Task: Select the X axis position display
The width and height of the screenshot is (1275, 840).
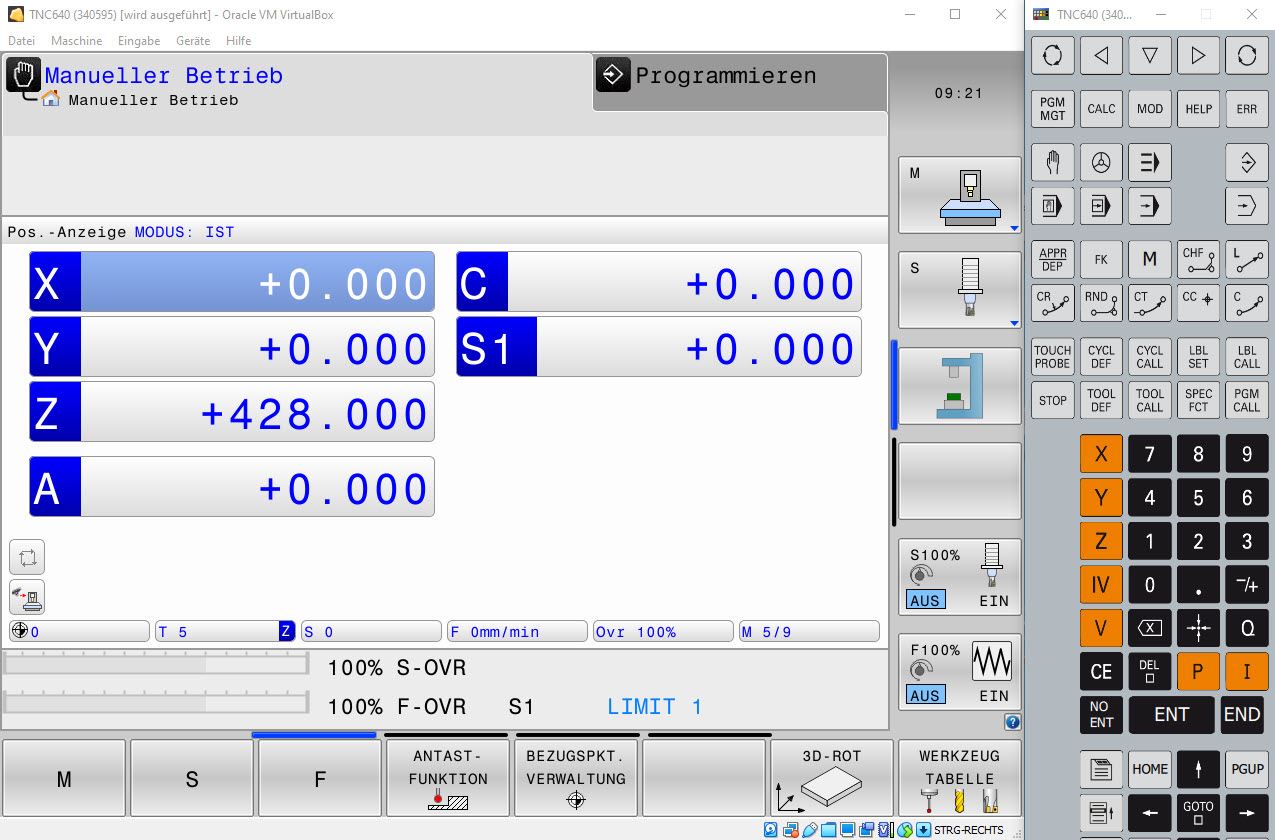Action: tap(232, 282)
